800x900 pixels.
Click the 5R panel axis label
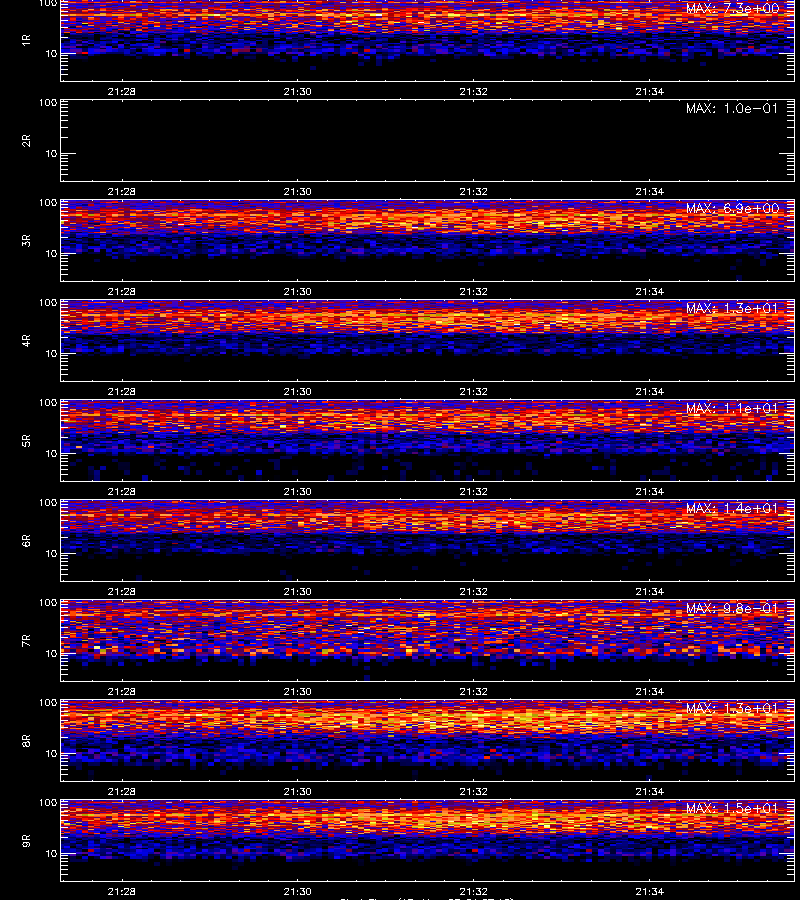pyautogui.click(x=26, y=440)
